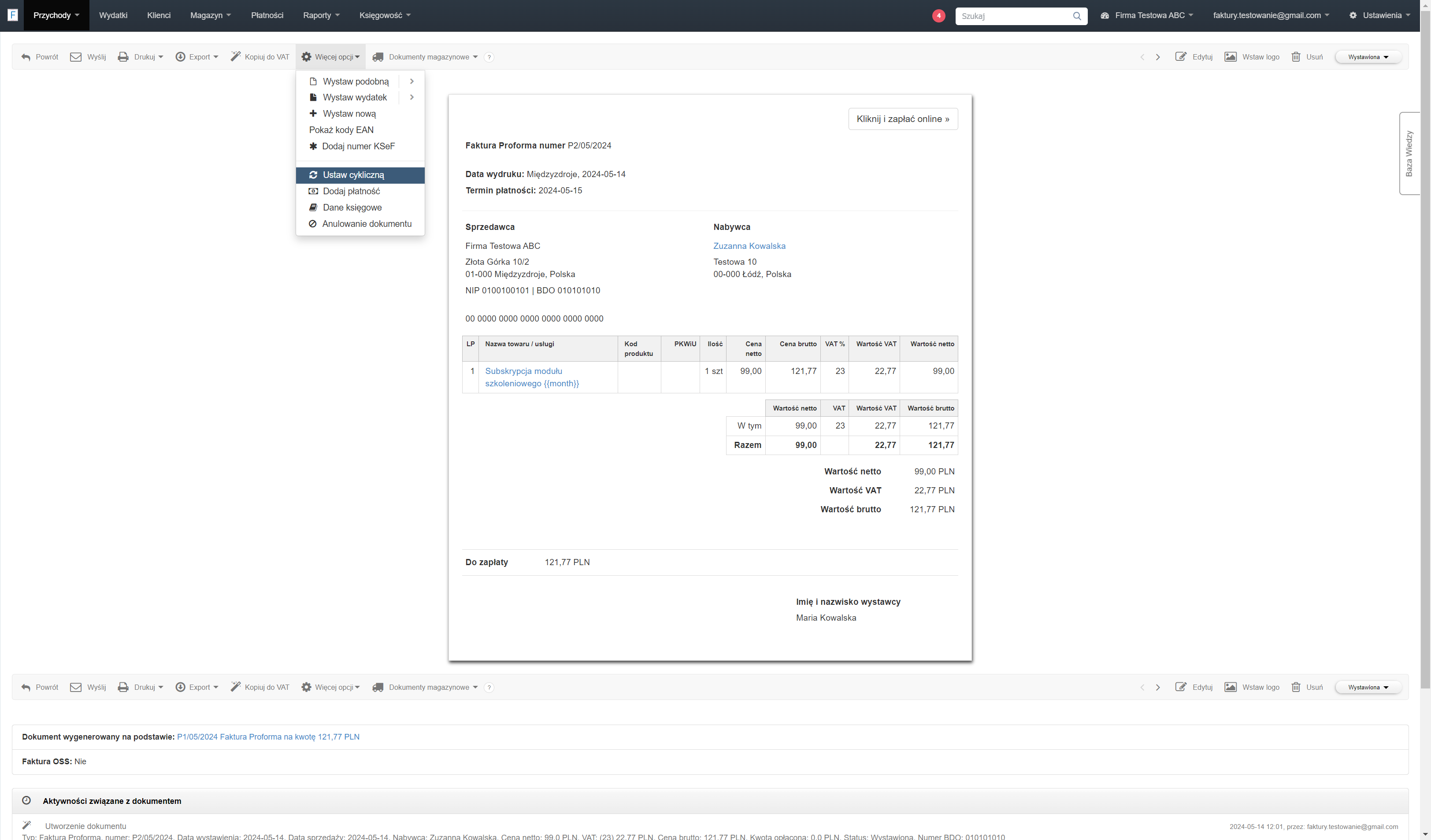Open the Firma Testowa ABC company menu

click(1146, 15)
